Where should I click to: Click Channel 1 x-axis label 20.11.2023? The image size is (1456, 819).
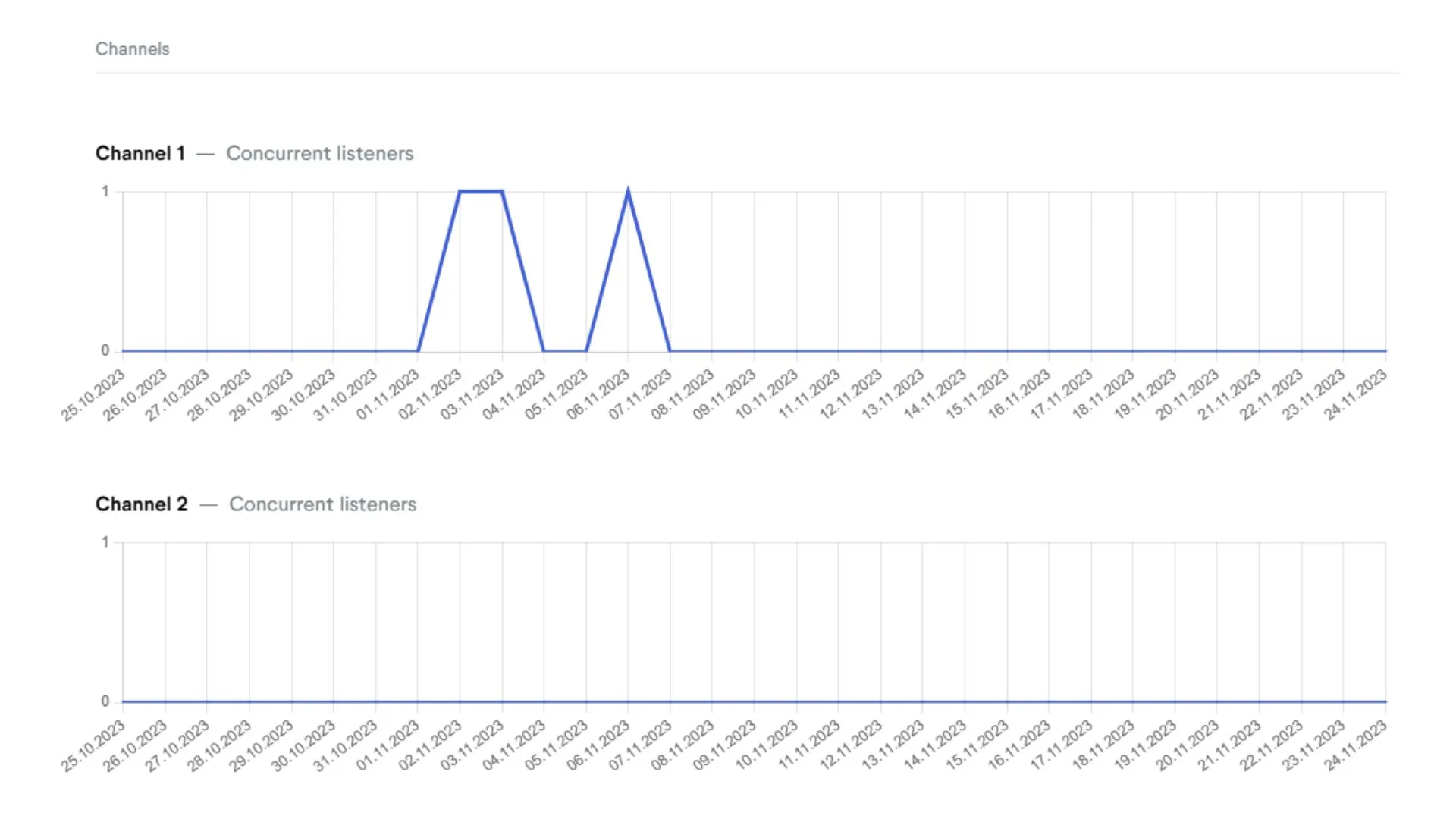coord(1188,394)
